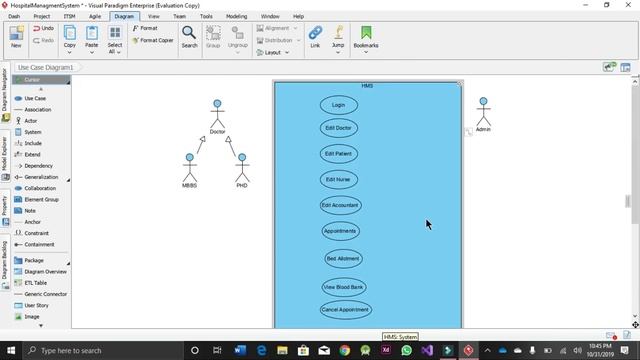Expand the Layout dropdown

click(287, 53)
